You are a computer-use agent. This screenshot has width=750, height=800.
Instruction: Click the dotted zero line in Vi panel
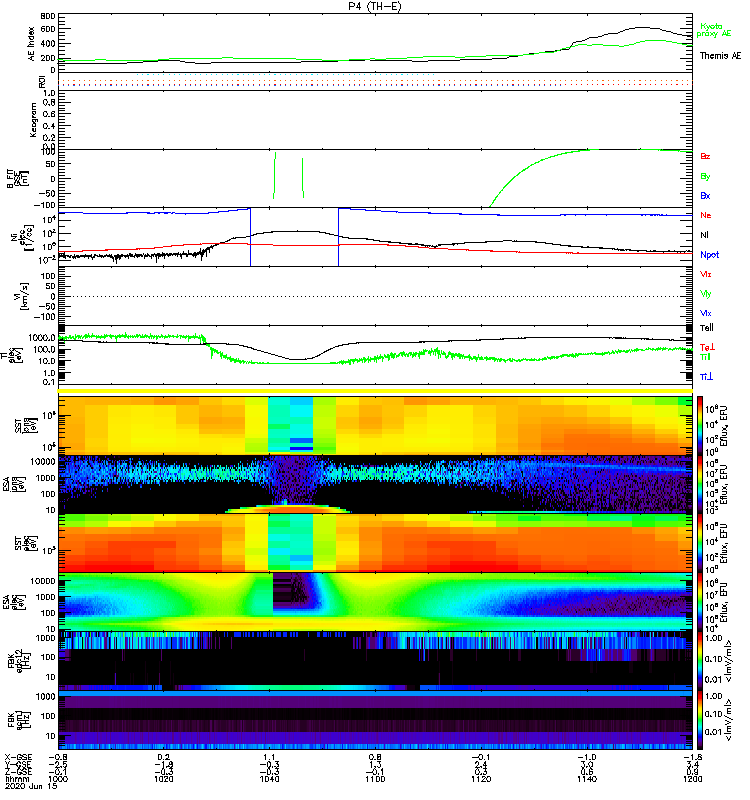click(375, 296)
